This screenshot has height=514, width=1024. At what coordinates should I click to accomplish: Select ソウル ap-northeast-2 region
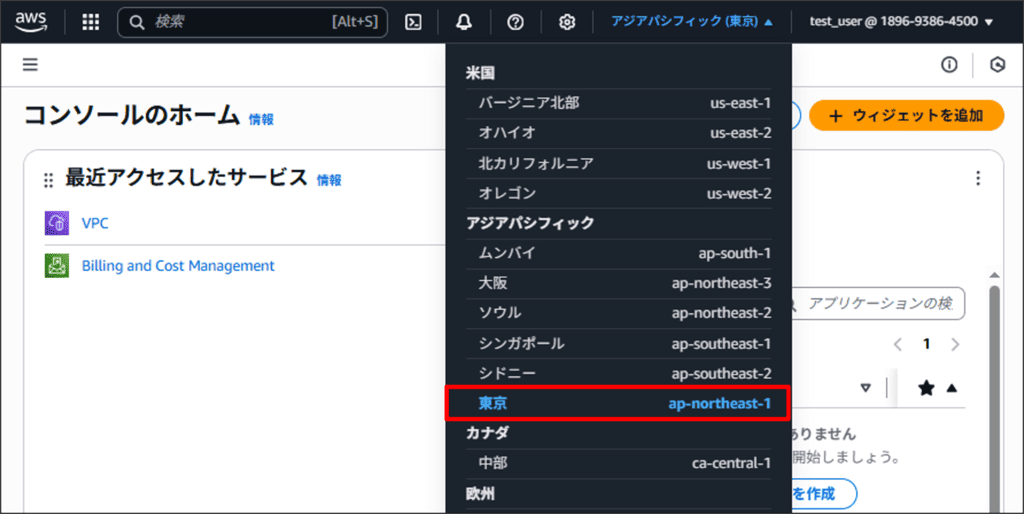point(618,313)
